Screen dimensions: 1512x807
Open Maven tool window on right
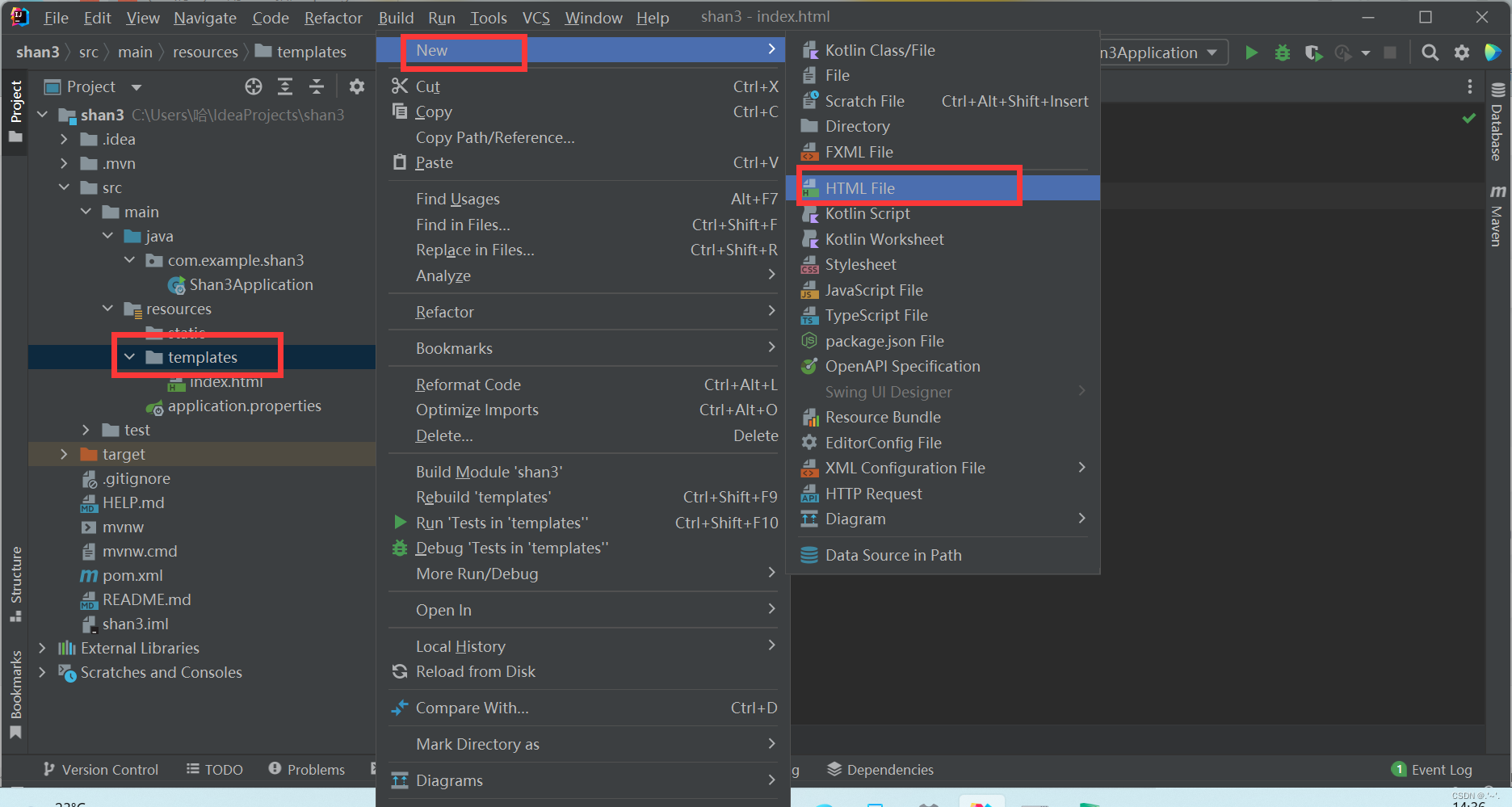[x=1498, y=215]
